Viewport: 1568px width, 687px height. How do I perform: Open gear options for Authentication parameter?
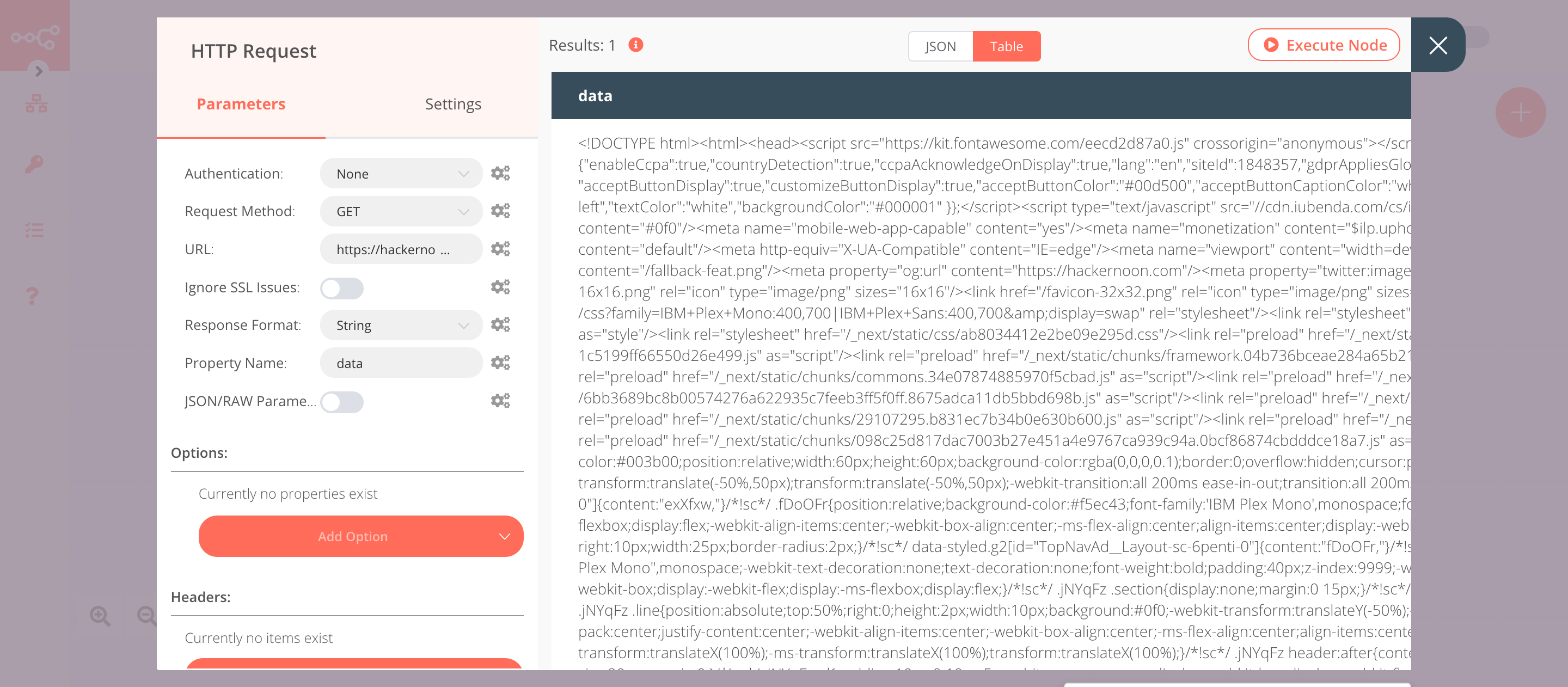pyautogui.click(x=500, y=173)
